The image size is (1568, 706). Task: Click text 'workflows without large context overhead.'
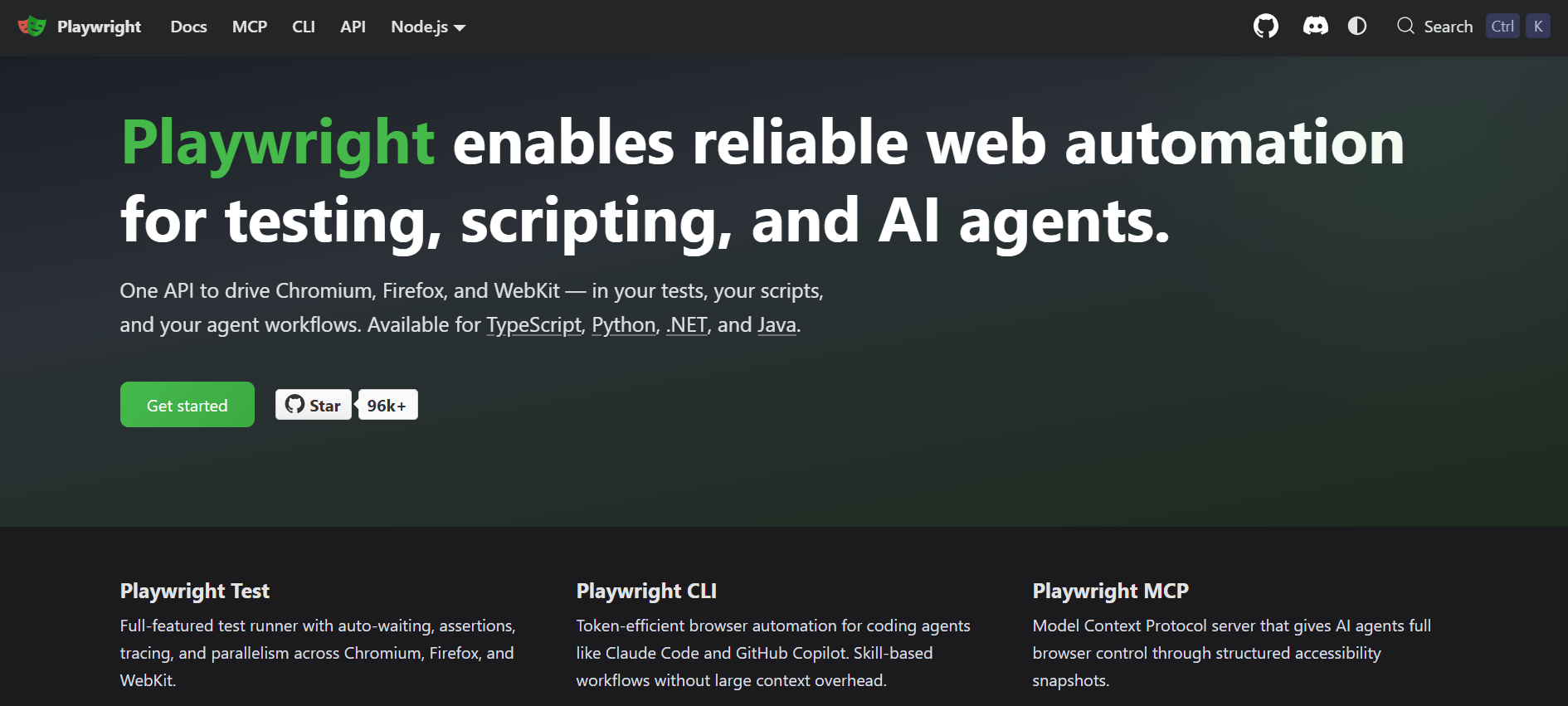[732, 681]
